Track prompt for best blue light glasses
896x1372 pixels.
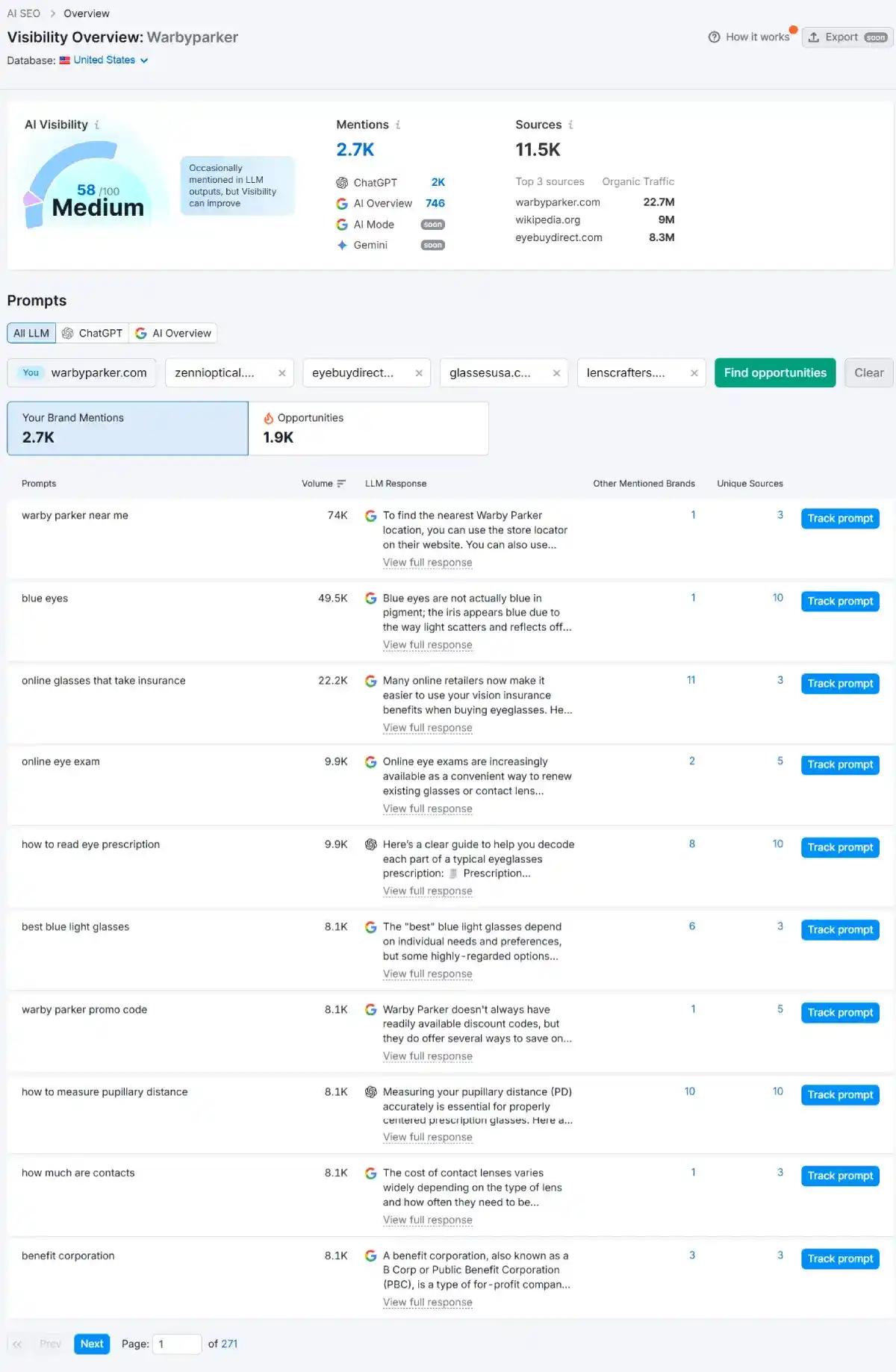click(840, 930)
